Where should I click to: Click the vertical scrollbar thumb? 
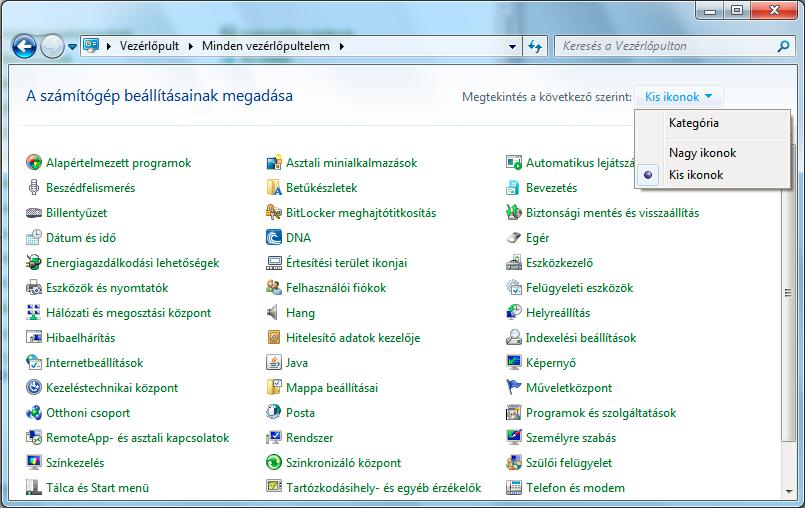[x=788, y=293]
